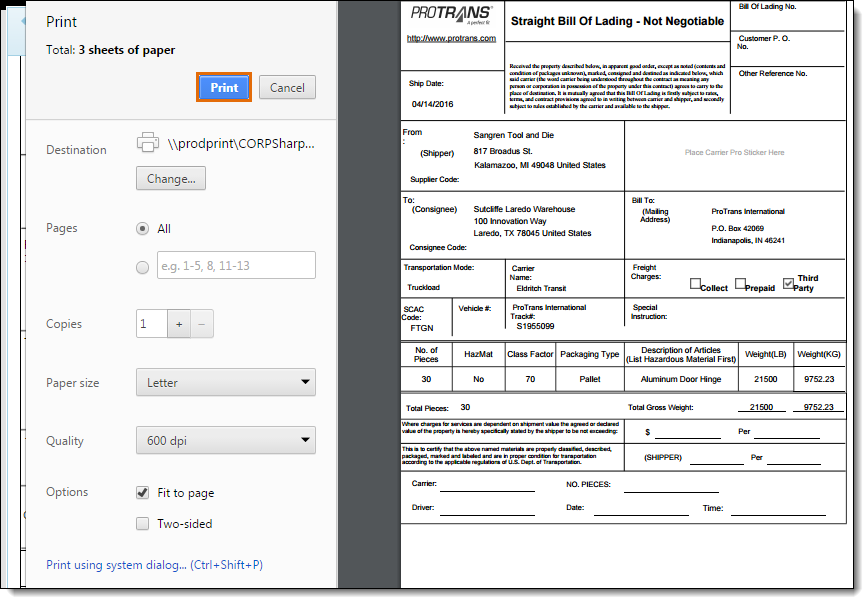
Task: Open the Change destination button
Action: 171,179
